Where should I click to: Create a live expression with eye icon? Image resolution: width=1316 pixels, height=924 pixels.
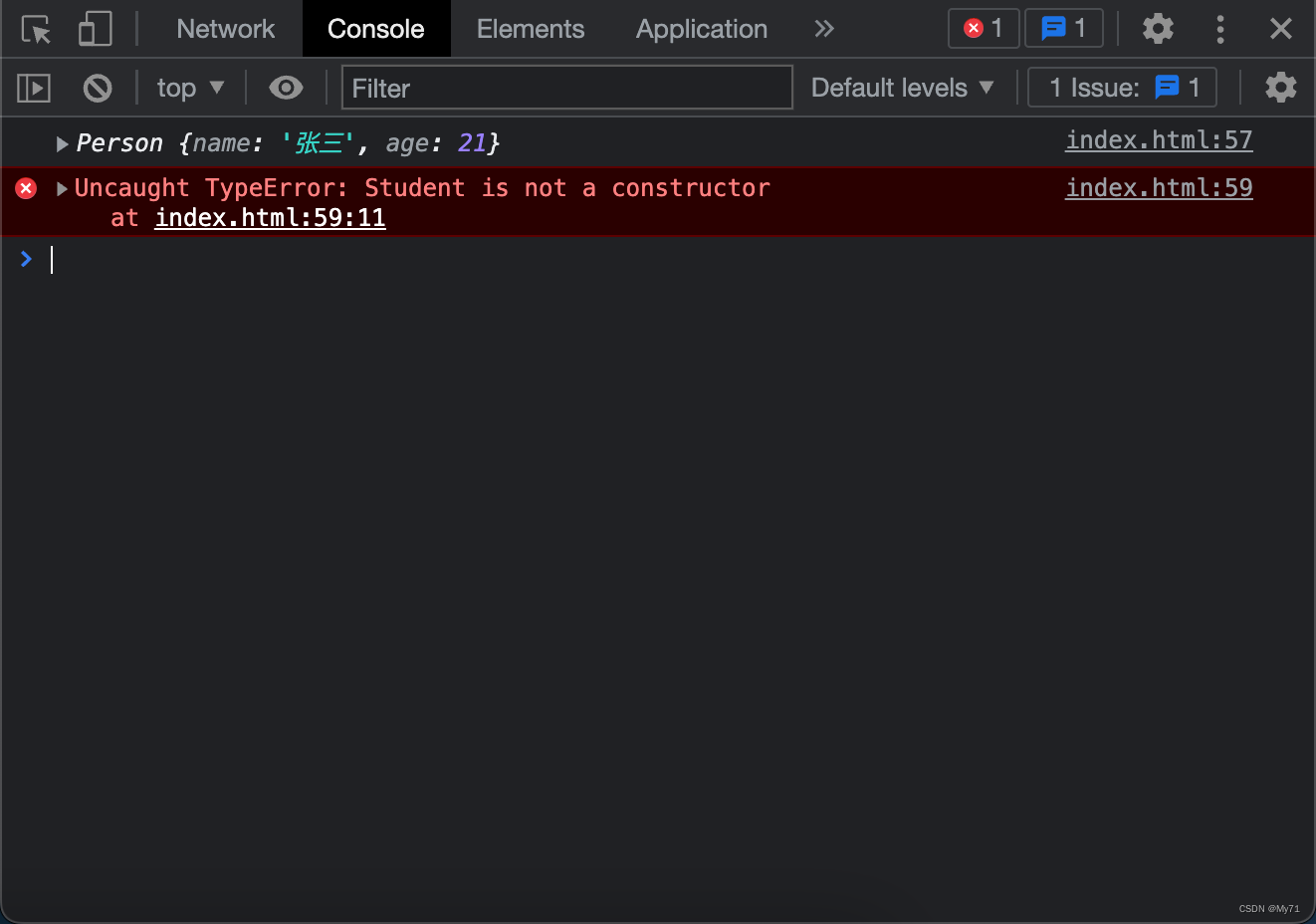point(286,89)
